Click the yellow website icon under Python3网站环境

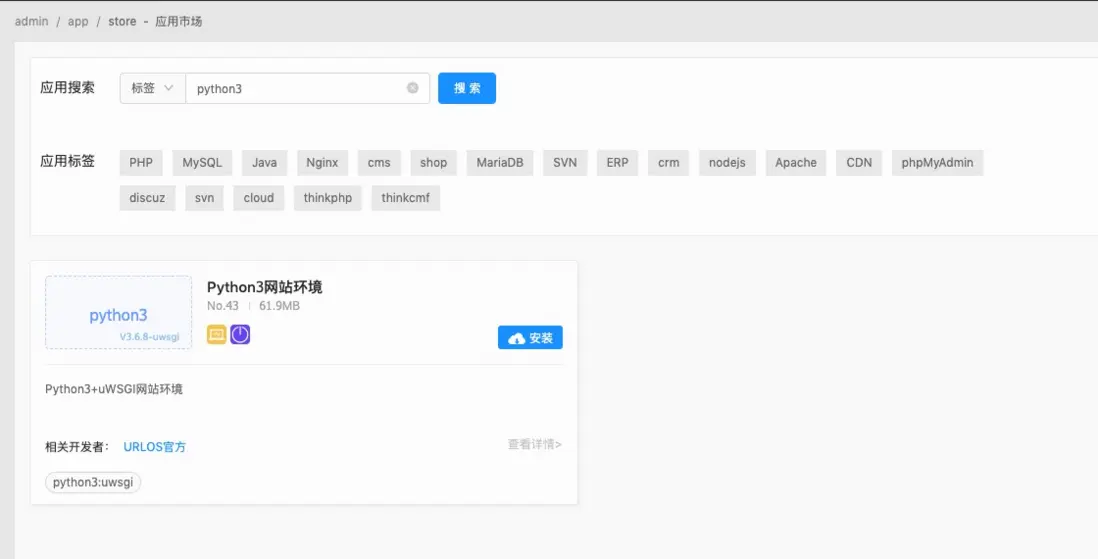pos(216,335)
